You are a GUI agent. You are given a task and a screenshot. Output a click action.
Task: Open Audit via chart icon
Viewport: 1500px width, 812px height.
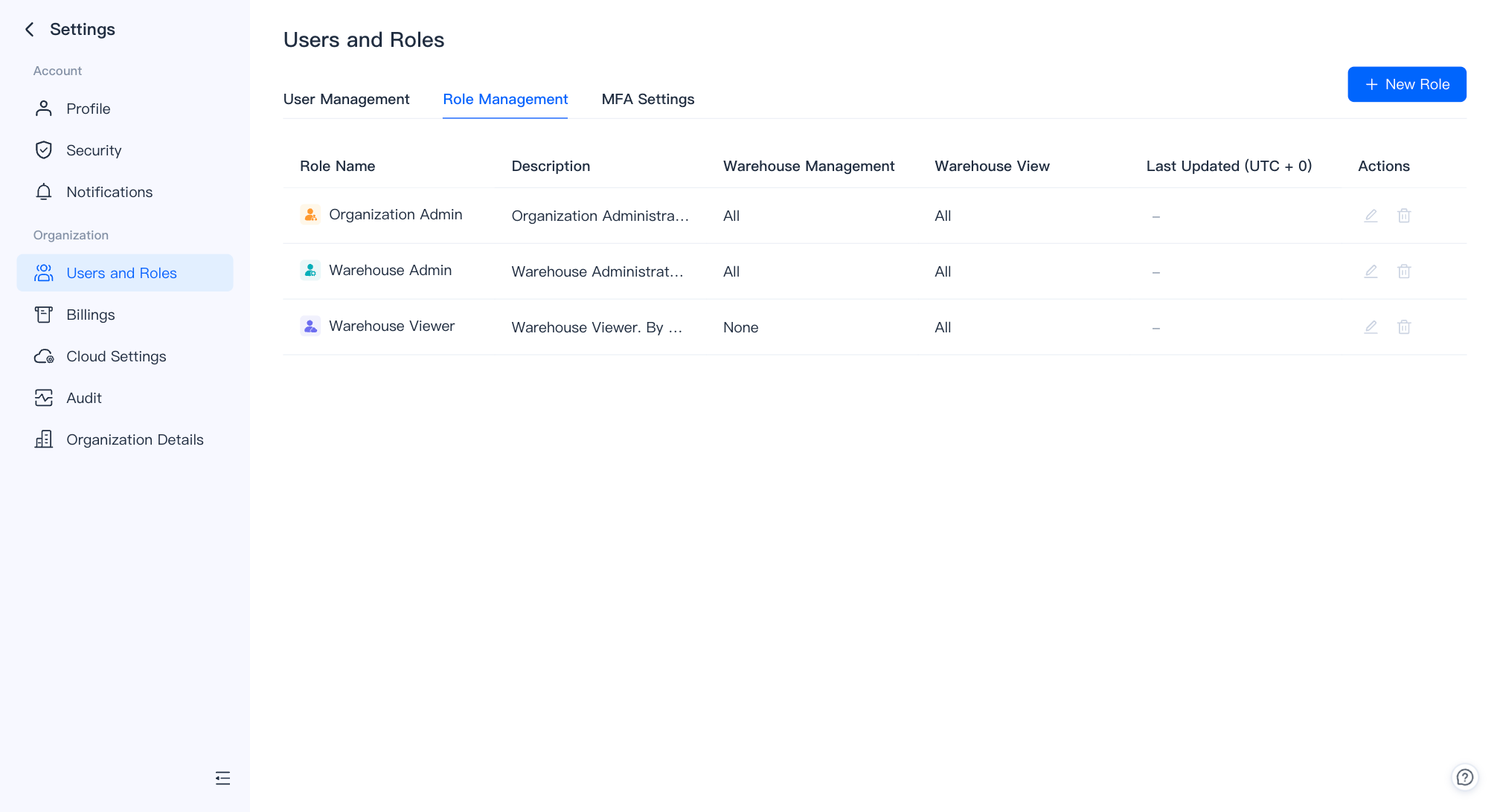[43, 398]
